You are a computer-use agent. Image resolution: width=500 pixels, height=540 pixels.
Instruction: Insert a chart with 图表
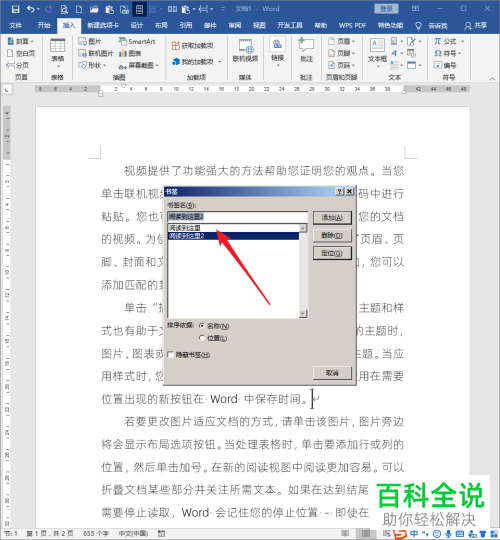coord(130,53)
